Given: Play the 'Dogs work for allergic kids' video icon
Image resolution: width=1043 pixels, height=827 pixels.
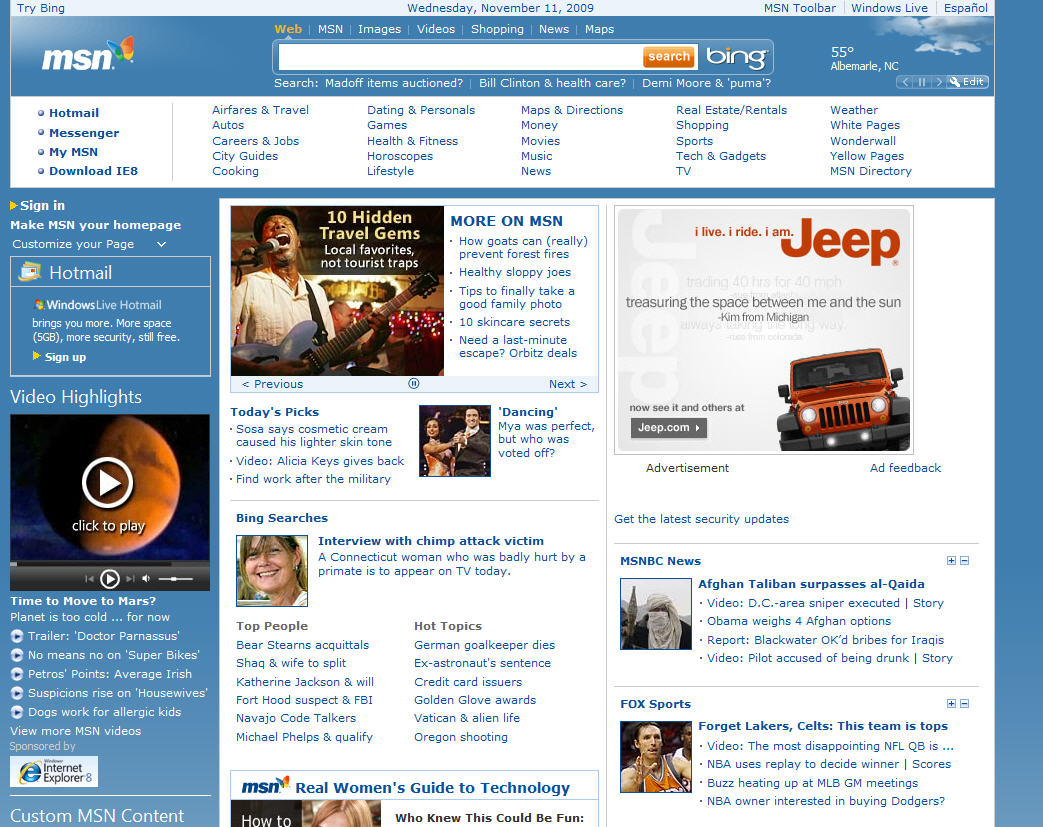Looking at the screenshot, I should tap(17, 712).
